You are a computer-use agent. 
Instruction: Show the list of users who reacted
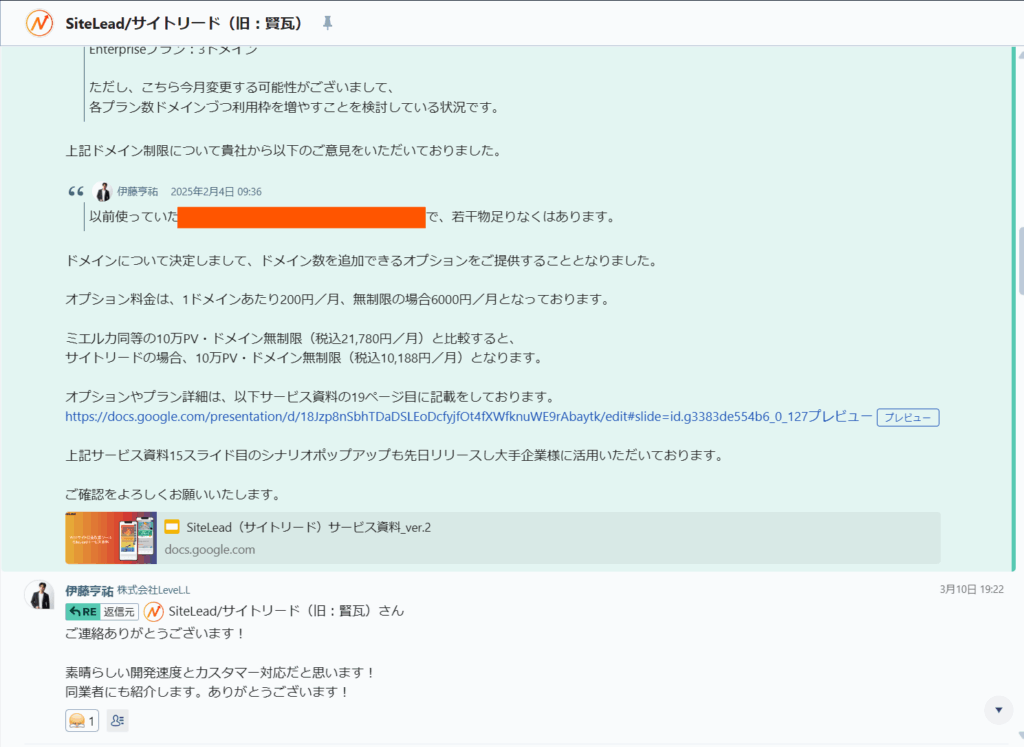(x=118, y=721)
